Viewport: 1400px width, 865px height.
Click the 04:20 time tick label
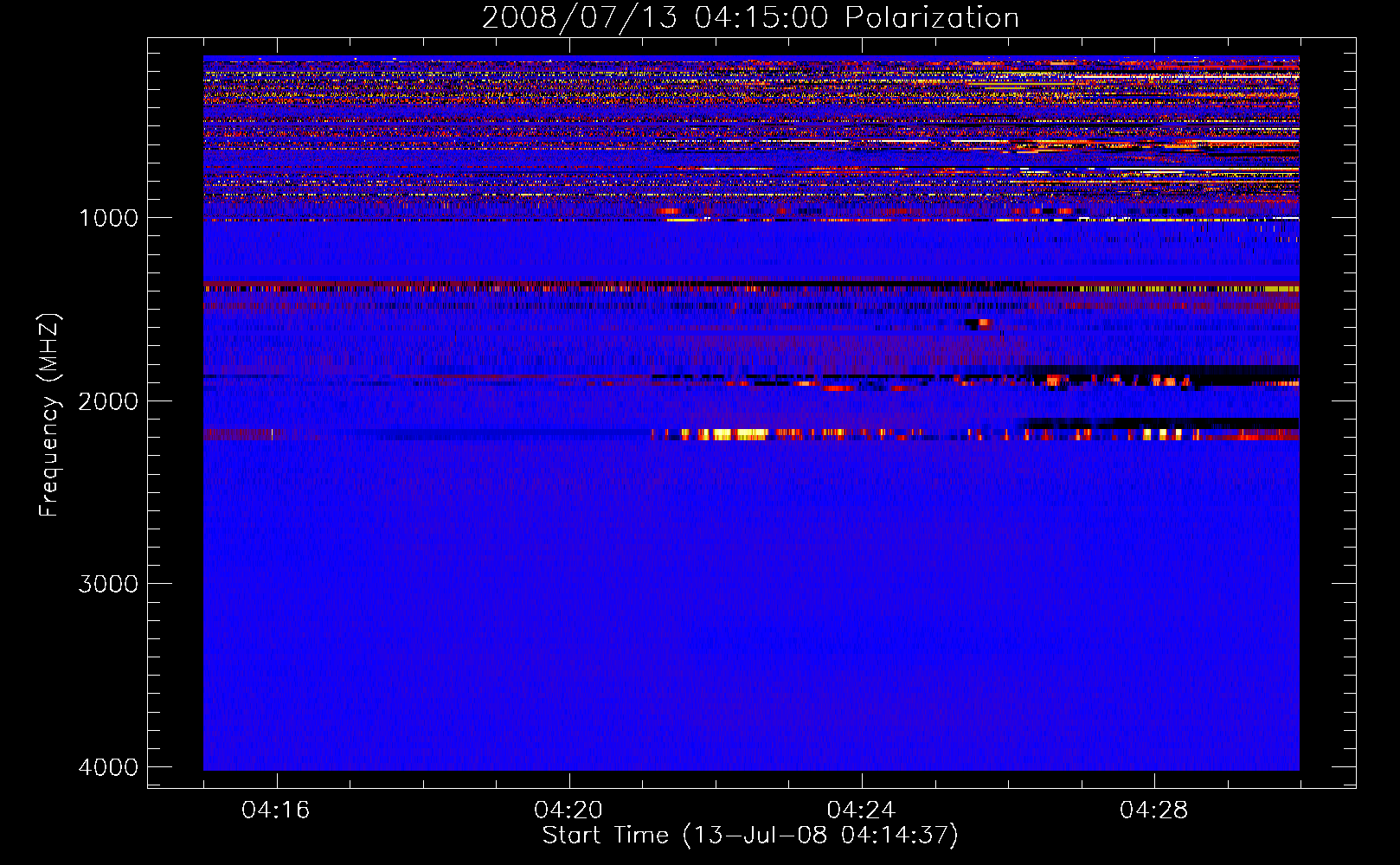point(568,811)
